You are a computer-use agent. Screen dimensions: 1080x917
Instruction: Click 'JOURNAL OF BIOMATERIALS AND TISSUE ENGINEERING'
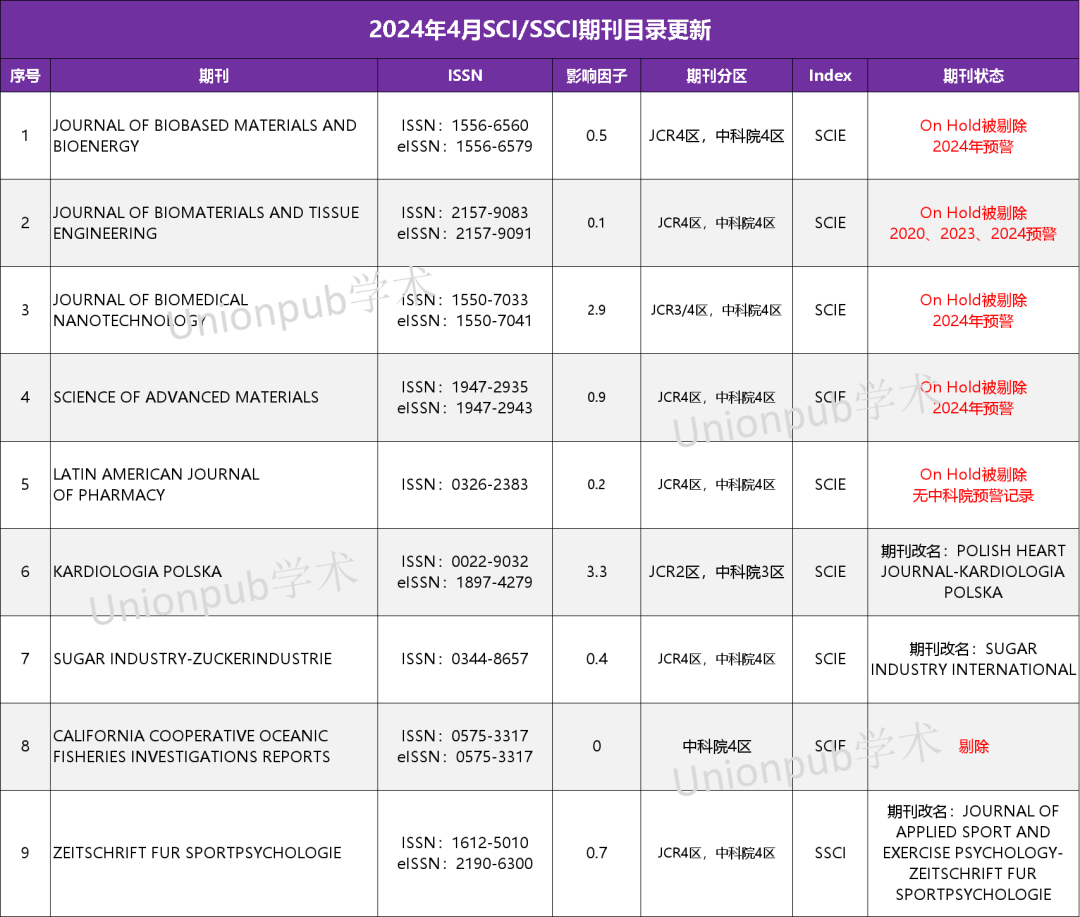pos(206,223)
